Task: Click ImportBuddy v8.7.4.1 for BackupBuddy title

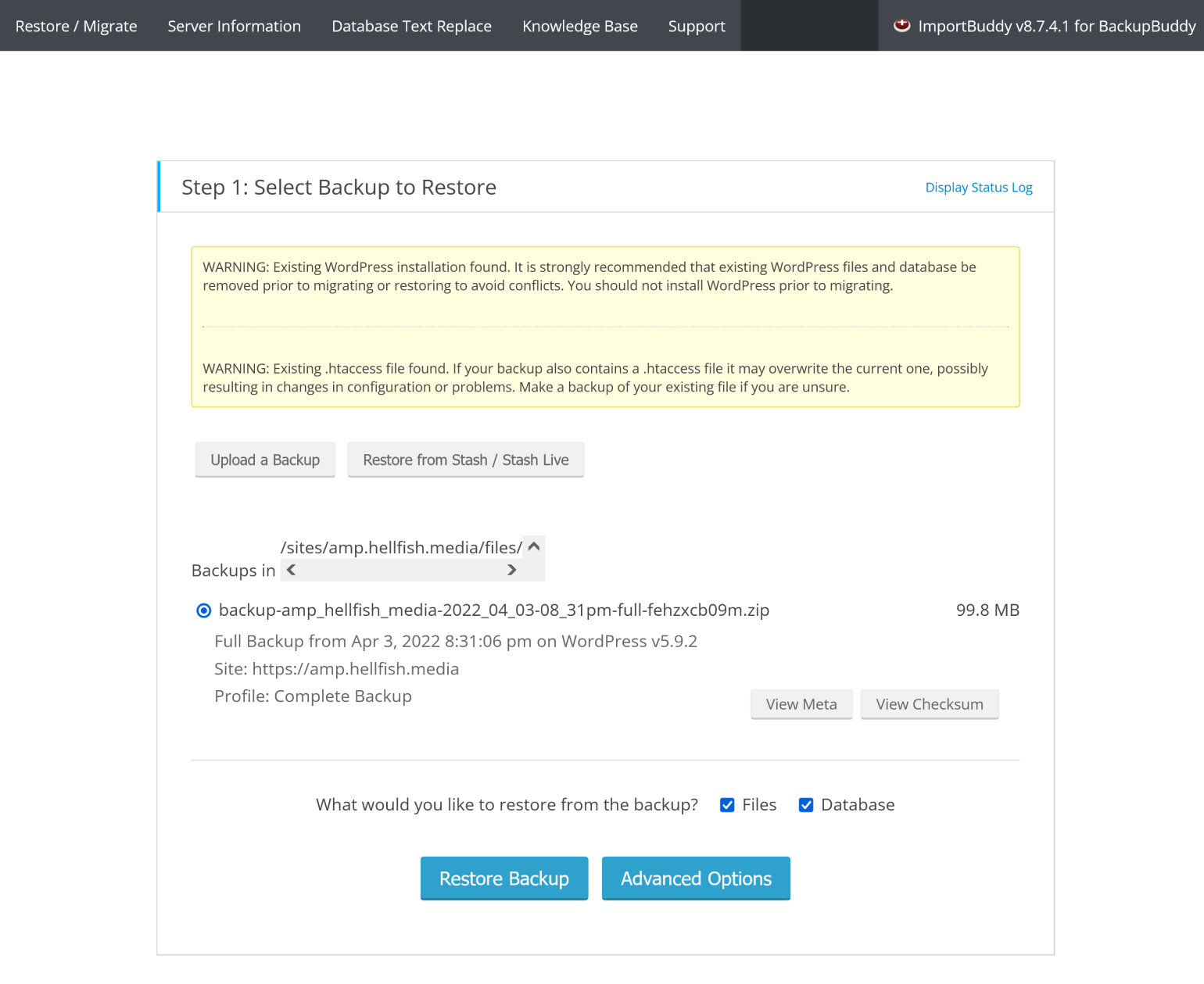Action: [x=1057, y=26]
